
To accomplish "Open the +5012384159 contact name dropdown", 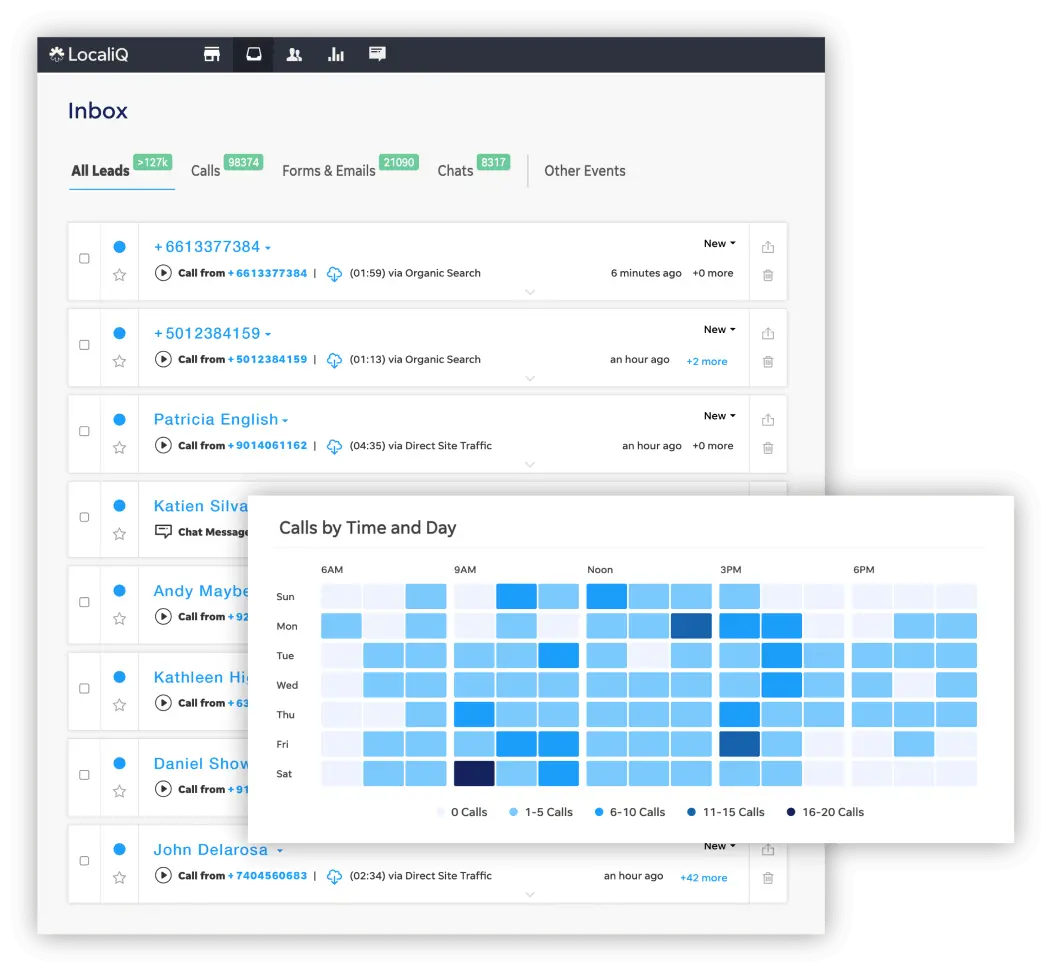I will [x=268, y=334].
